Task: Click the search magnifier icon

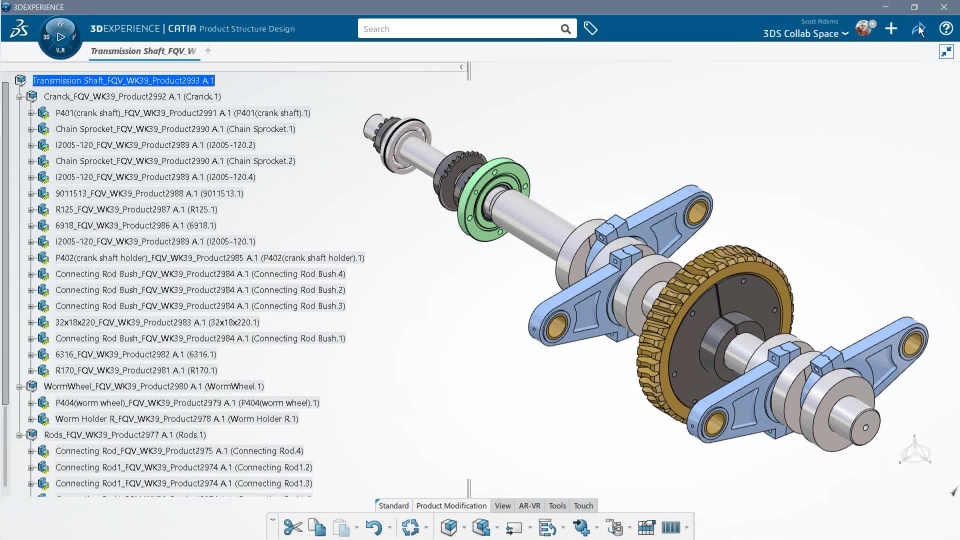Action: (x=565, y=29)
